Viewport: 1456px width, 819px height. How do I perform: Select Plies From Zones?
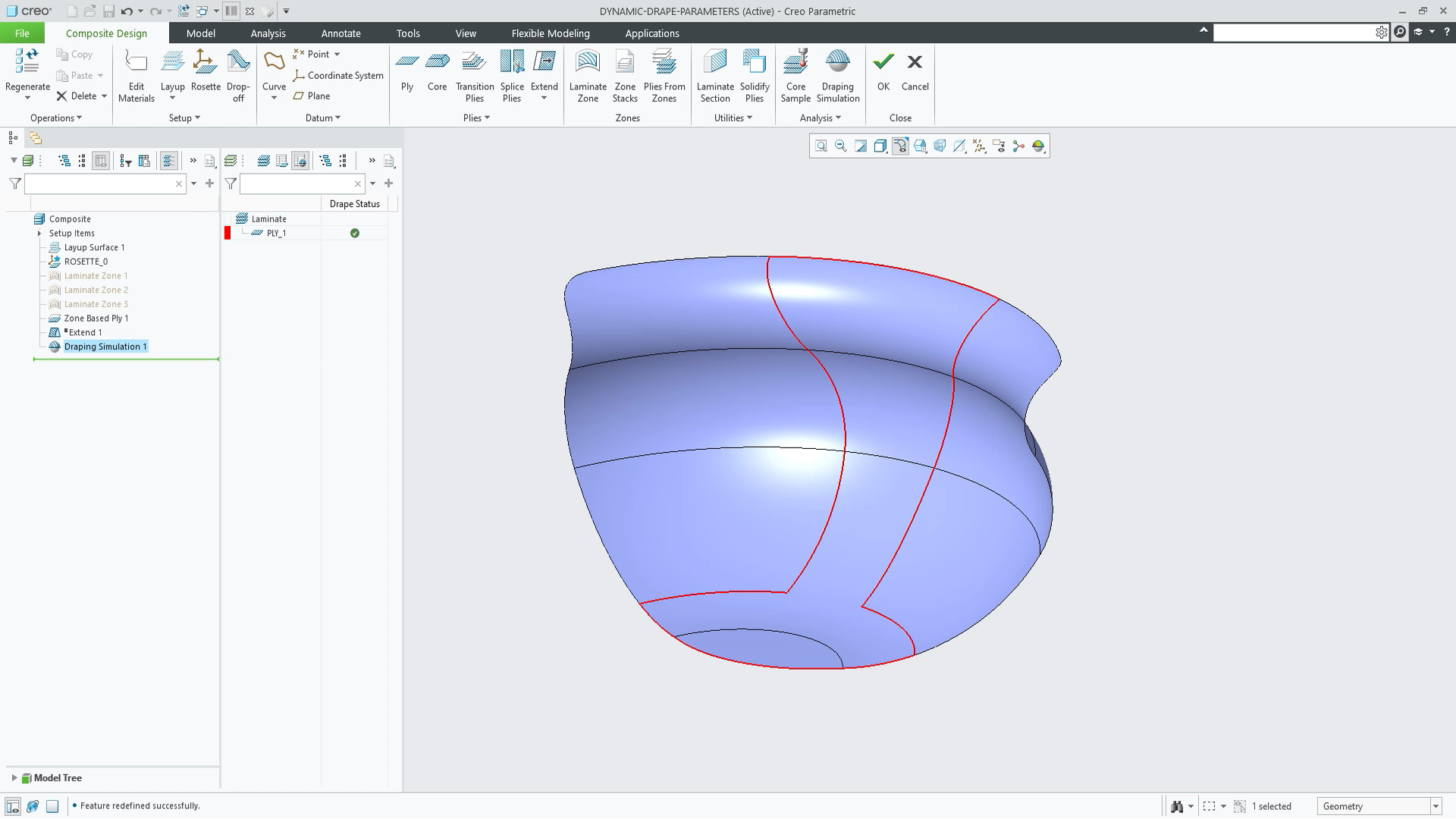pyautogui.click(x=664, y=76)
